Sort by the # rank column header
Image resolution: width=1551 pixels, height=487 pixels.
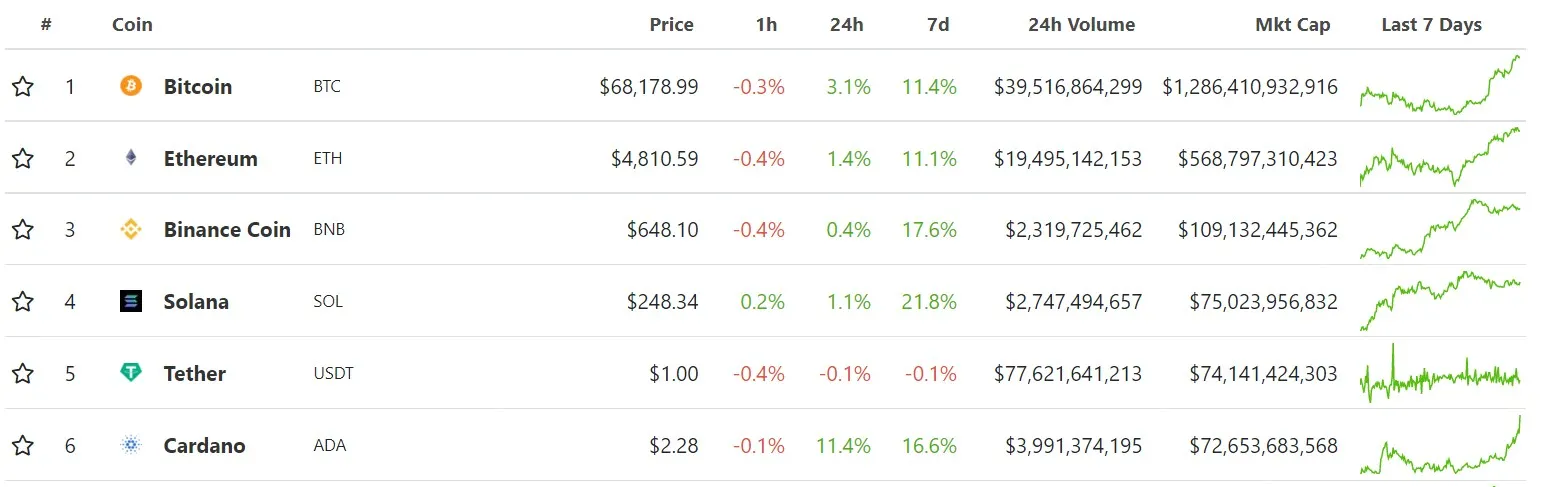tap(46, 25)
